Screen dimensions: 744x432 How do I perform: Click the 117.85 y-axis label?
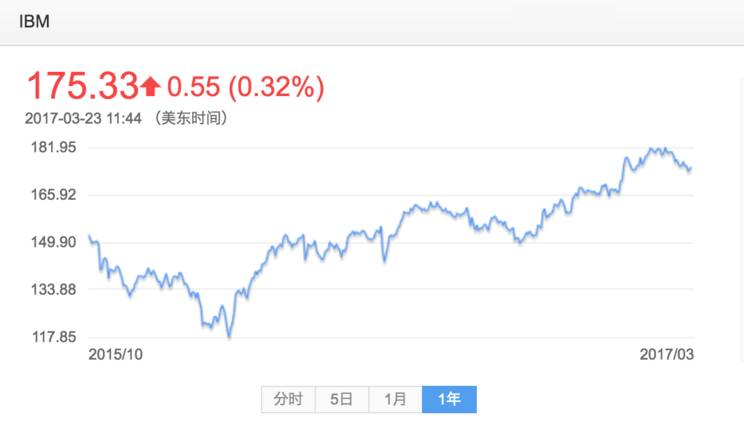[x=54, y=337]
